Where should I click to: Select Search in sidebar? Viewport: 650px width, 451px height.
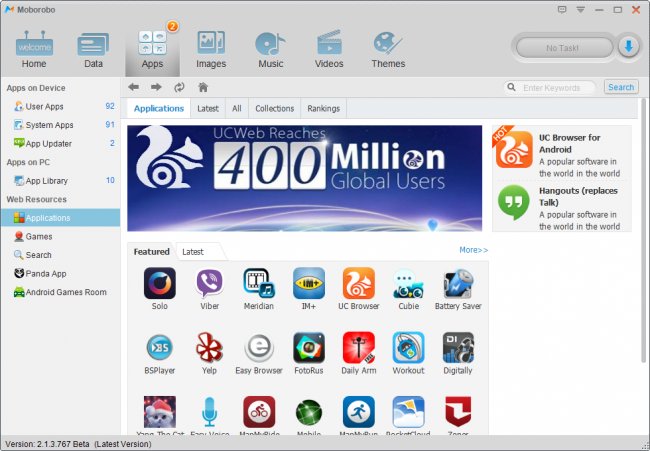(x=61, y=255)
